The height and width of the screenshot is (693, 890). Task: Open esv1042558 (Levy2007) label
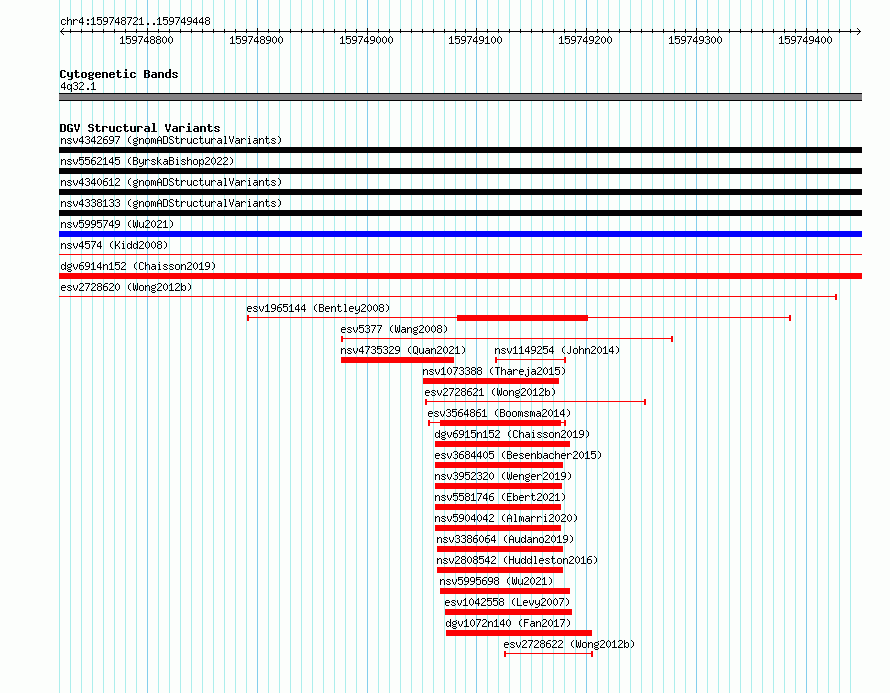pos(507,602)
